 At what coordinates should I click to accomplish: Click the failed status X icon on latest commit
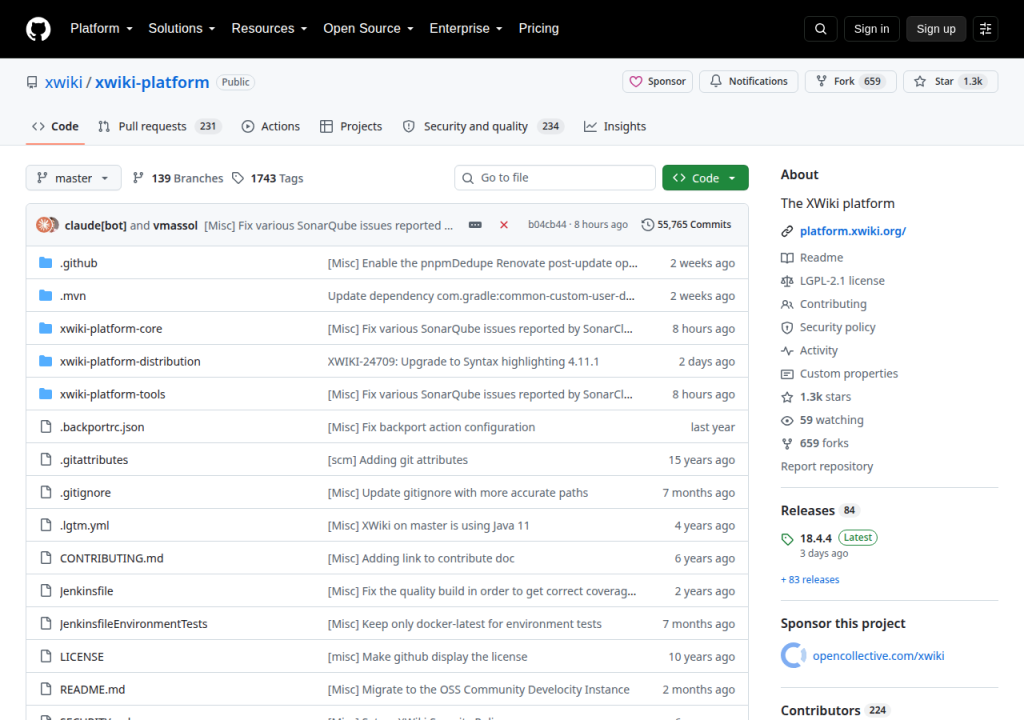click(504, 225)
